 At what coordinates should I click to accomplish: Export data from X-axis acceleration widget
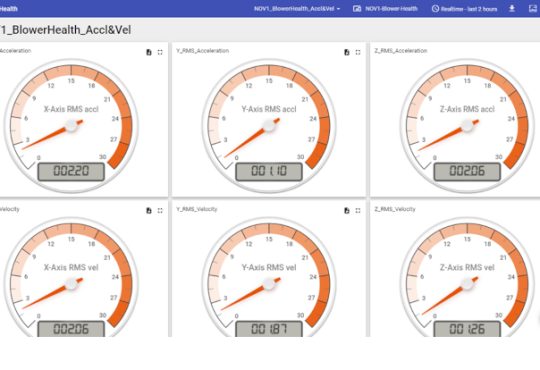pyautogui.click(x=149, y=52)
